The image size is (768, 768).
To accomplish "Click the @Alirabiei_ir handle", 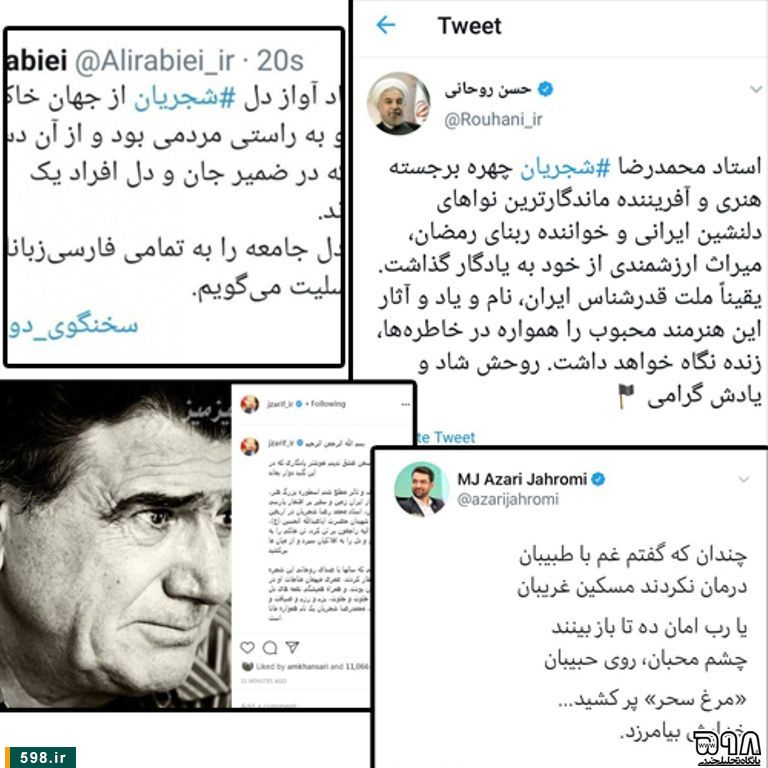I will (154, 61).
